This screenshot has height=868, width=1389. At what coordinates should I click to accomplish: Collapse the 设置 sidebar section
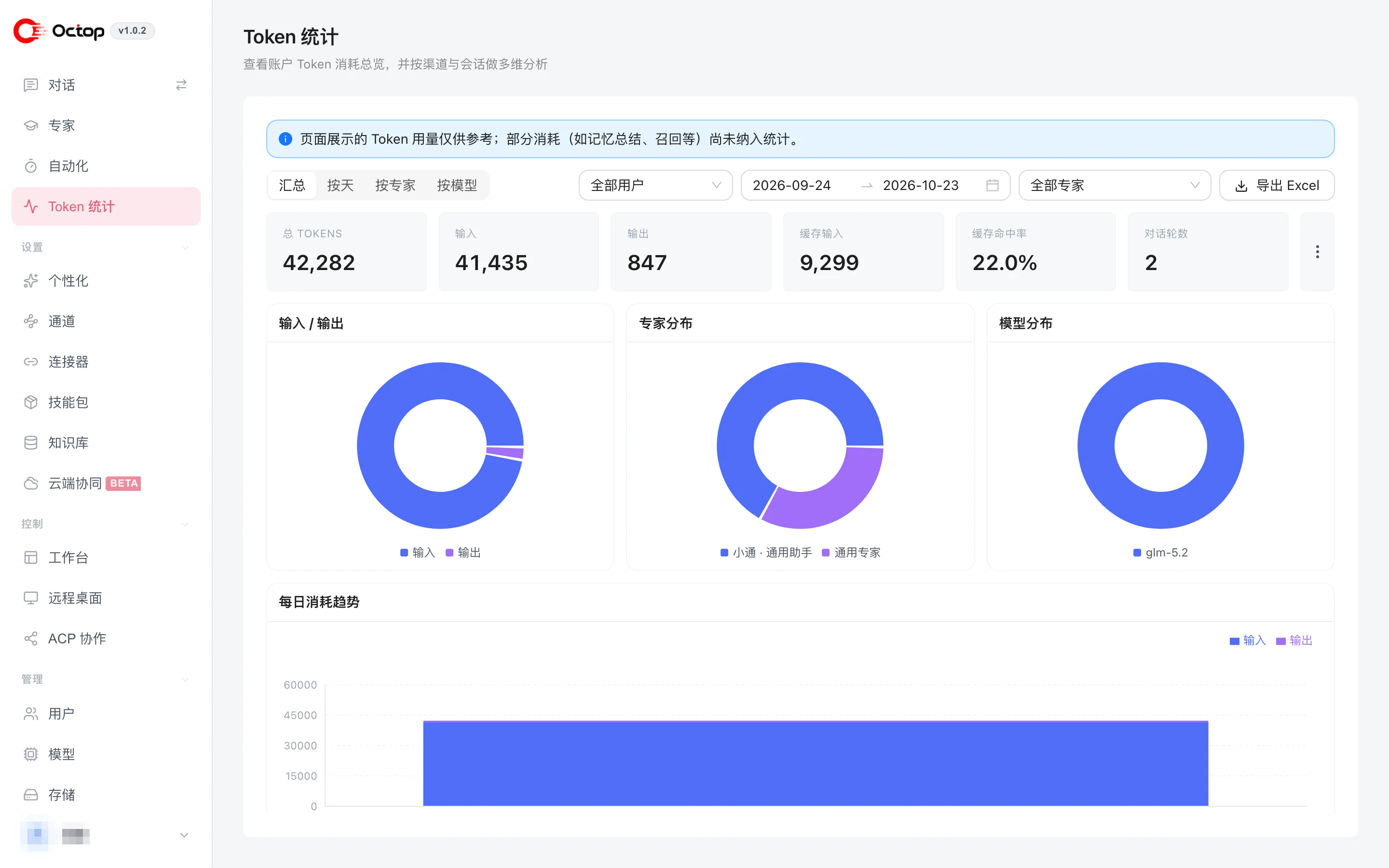click(x=185, y=247)
